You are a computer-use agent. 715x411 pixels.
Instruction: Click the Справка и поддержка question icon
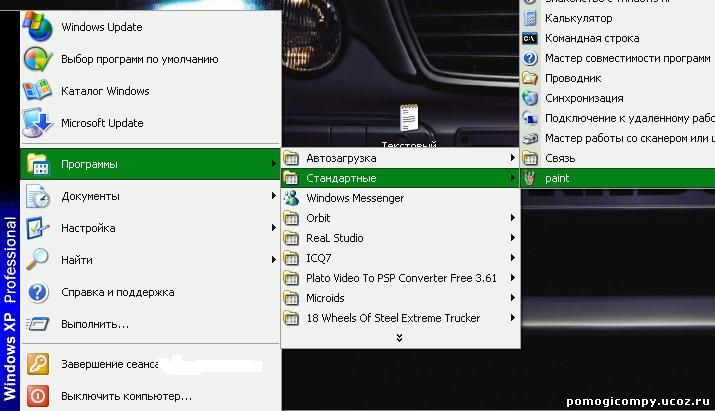37,292
